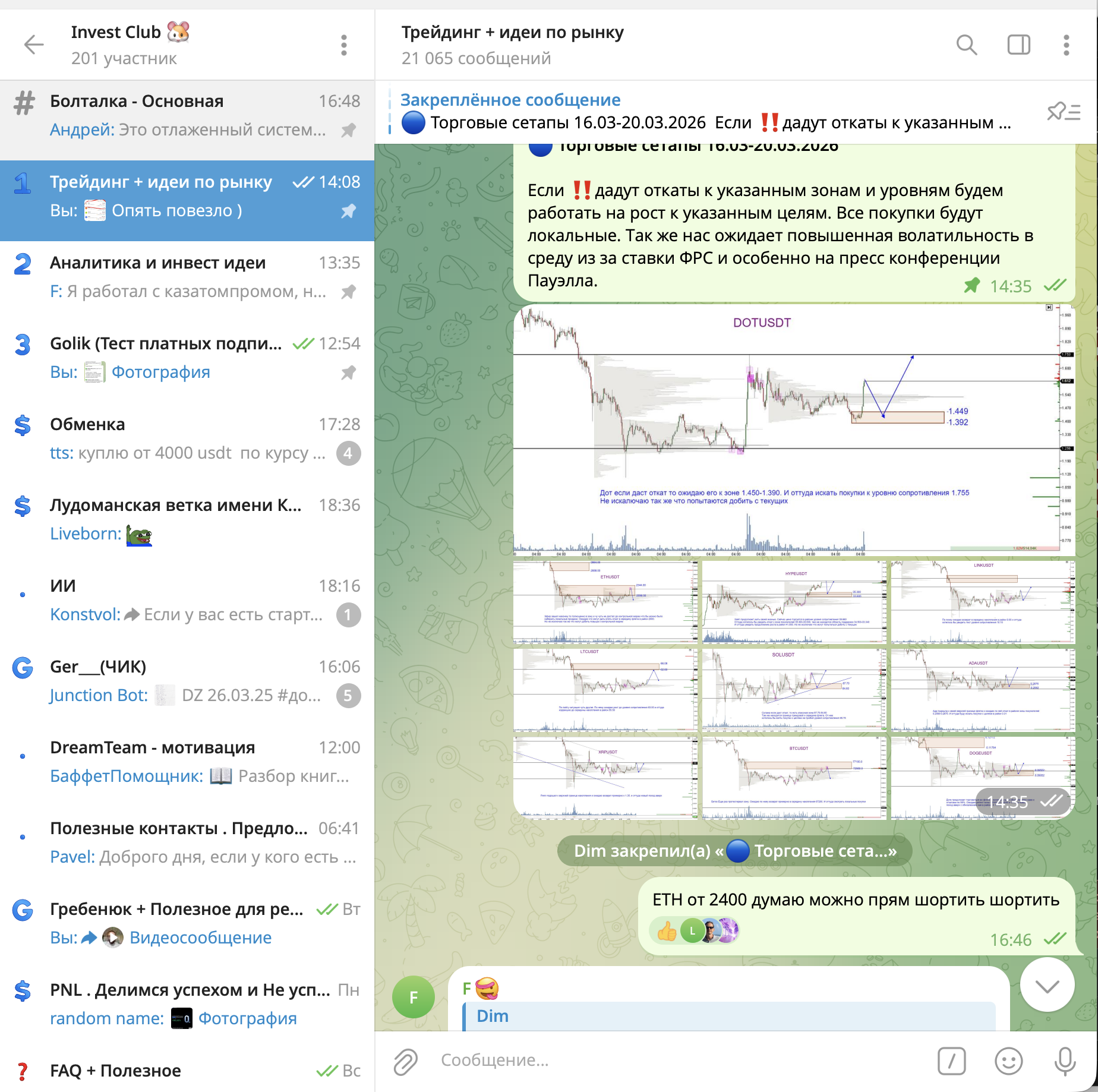Select the Аналитика и инвест идеи topic
This screenshot has height=1092, width=1098.
pos(187,277)
